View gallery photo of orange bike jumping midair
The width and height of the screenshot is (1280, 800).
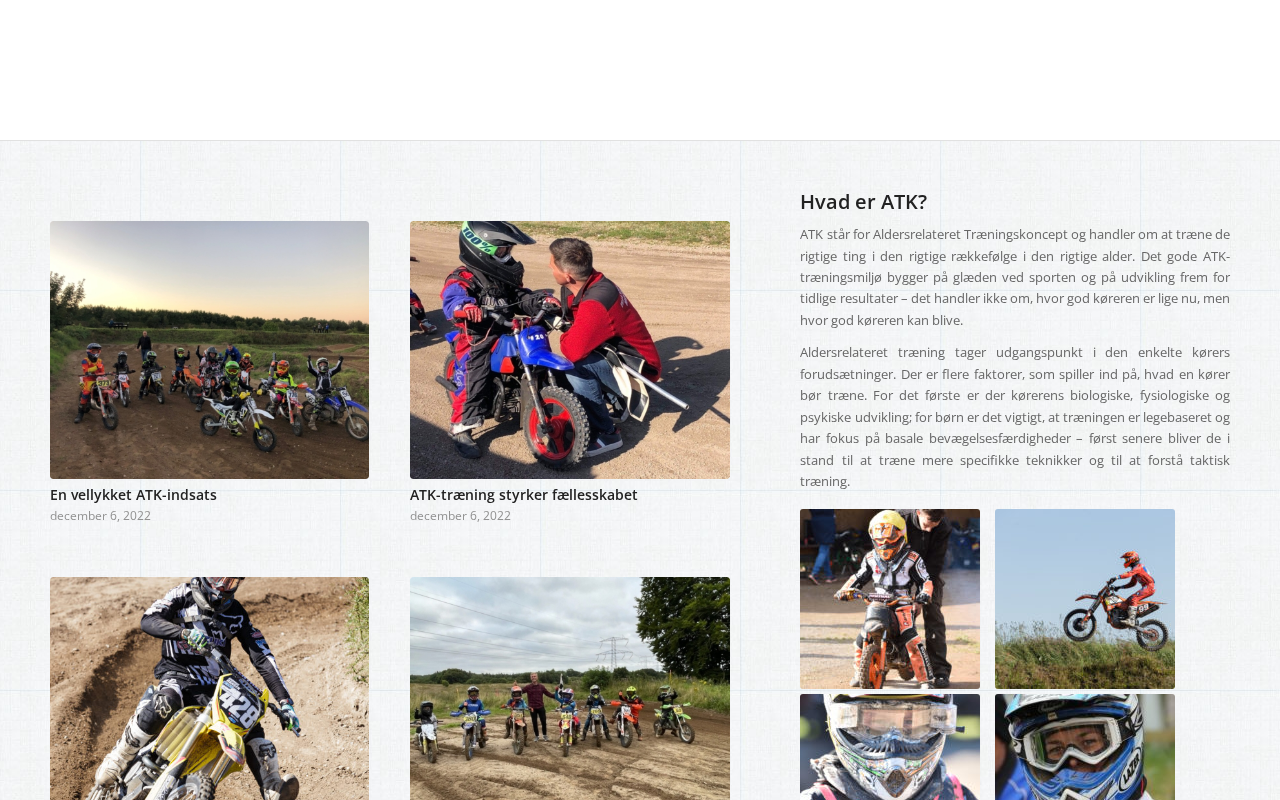[x=1085, y=599]
